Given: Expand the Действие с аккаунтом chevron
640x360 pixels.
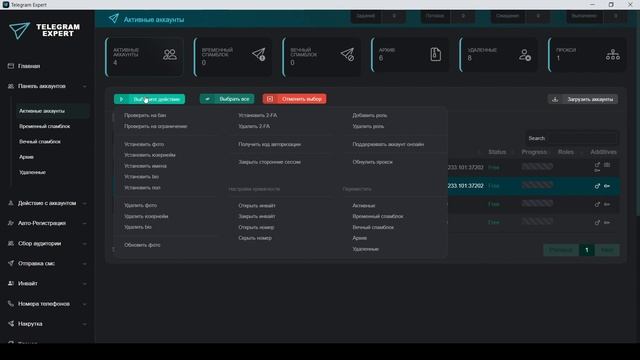Looking at the screenshot, I should click(x=84, y=203).
